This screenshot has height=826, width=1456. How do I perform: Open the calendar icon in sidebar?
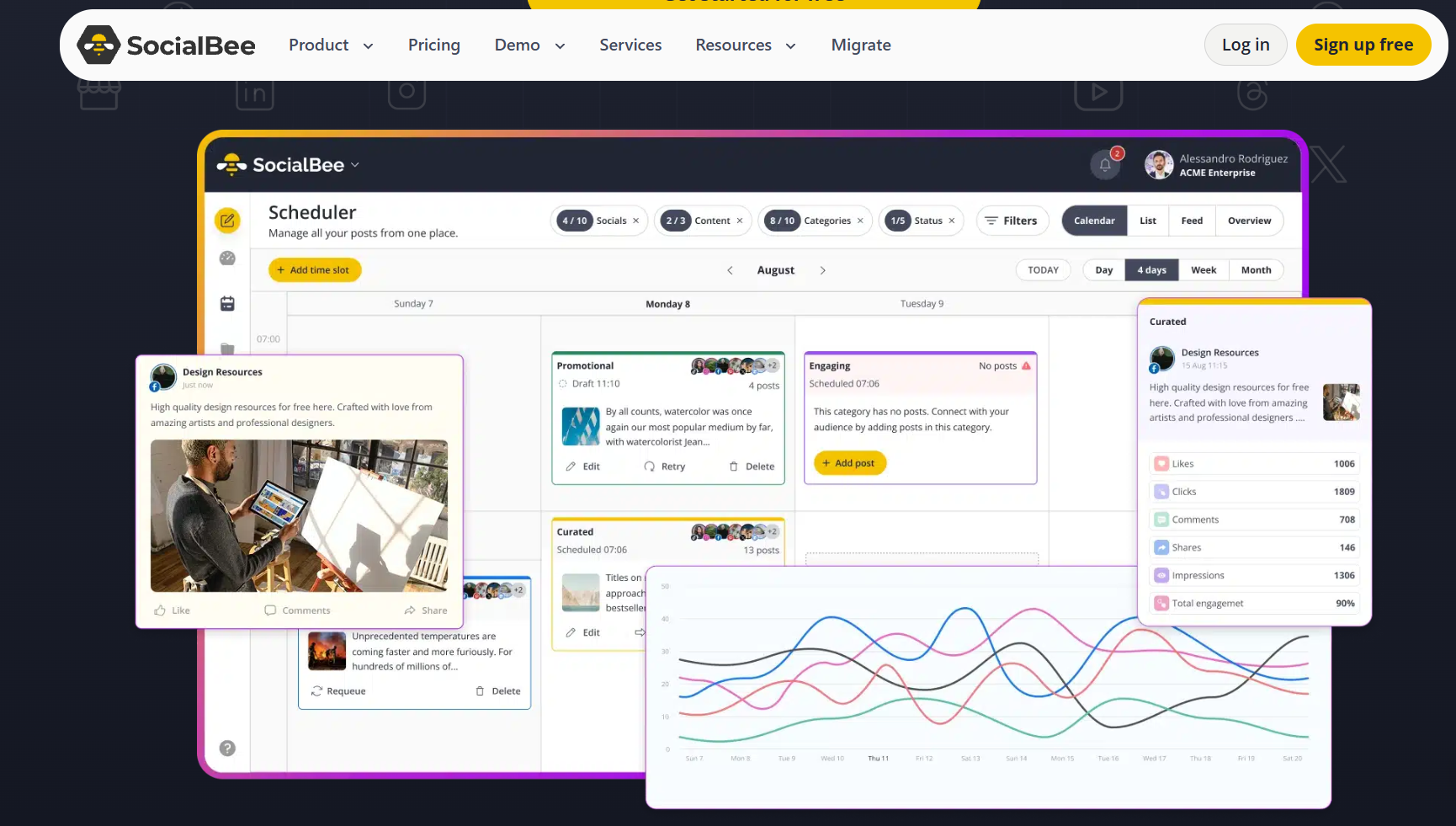pos(227,303)
